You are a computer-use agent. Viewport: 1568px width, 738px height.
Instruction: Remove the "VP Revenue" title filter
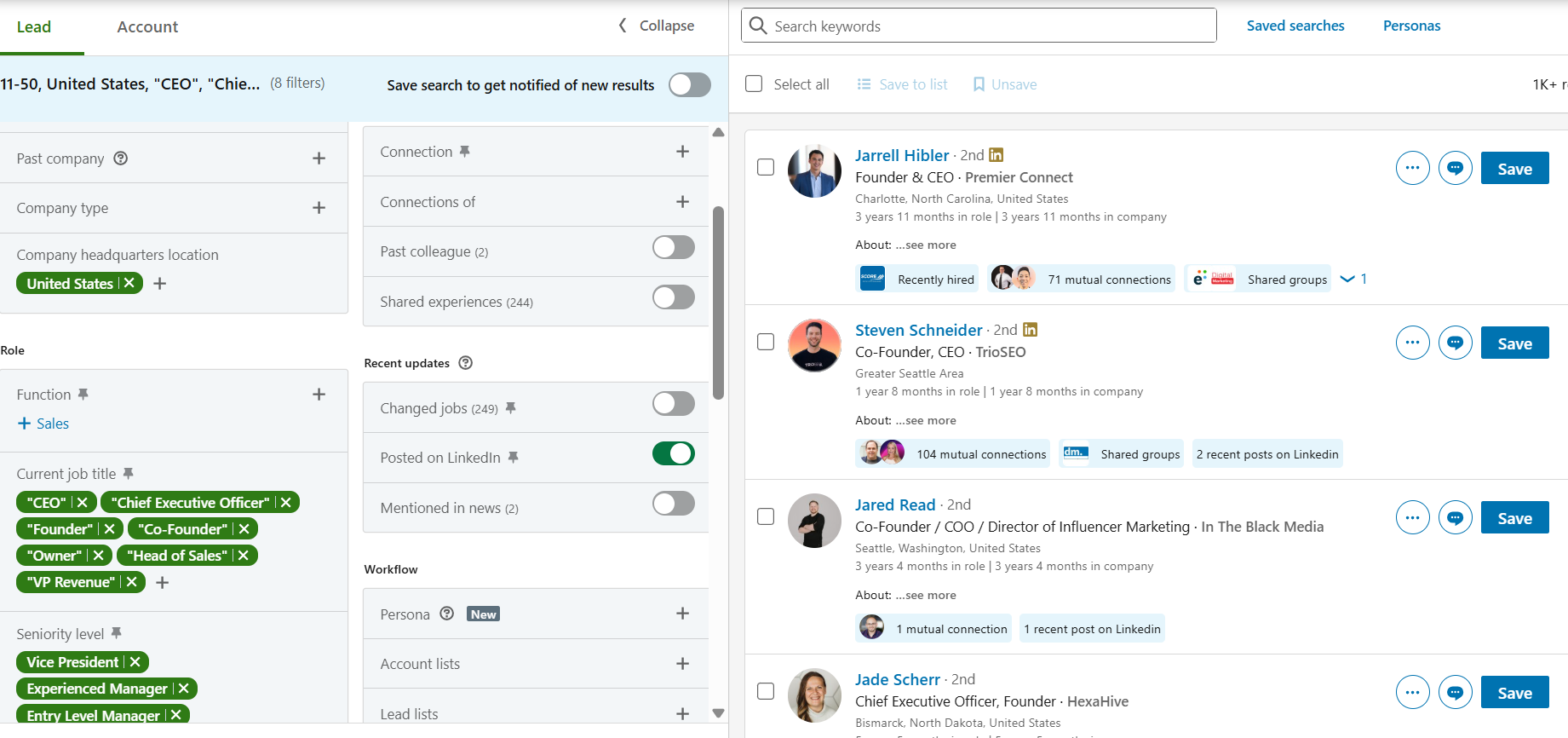click(132, 582)
